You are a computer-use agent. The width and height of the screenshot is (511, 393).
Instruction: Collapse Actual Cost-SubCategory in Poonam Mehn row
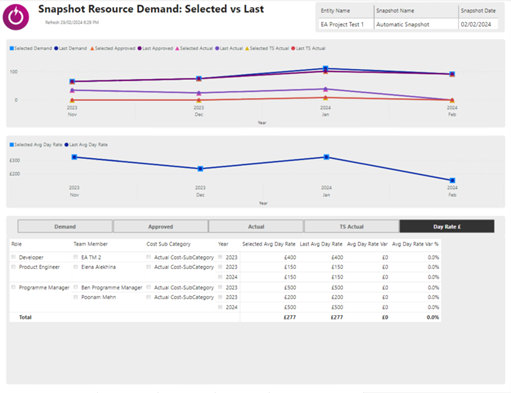[149, 297]
